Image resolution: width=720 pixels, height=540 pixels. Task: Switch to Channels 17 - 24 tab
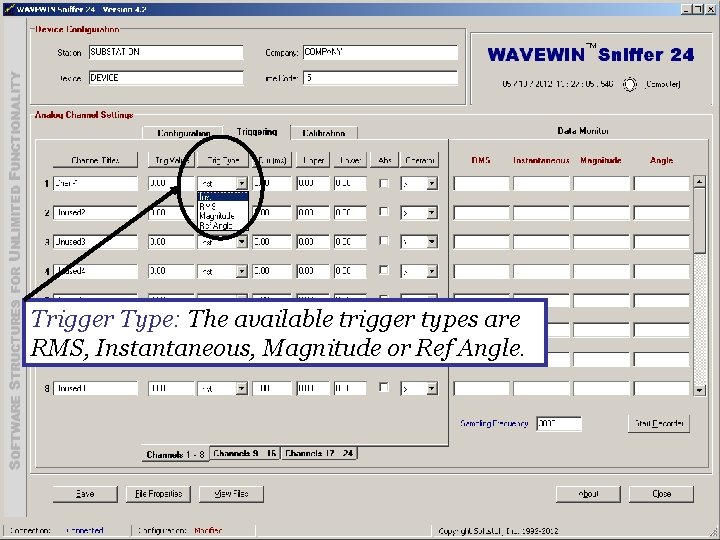pyautogui.click(x=319, y=453)
